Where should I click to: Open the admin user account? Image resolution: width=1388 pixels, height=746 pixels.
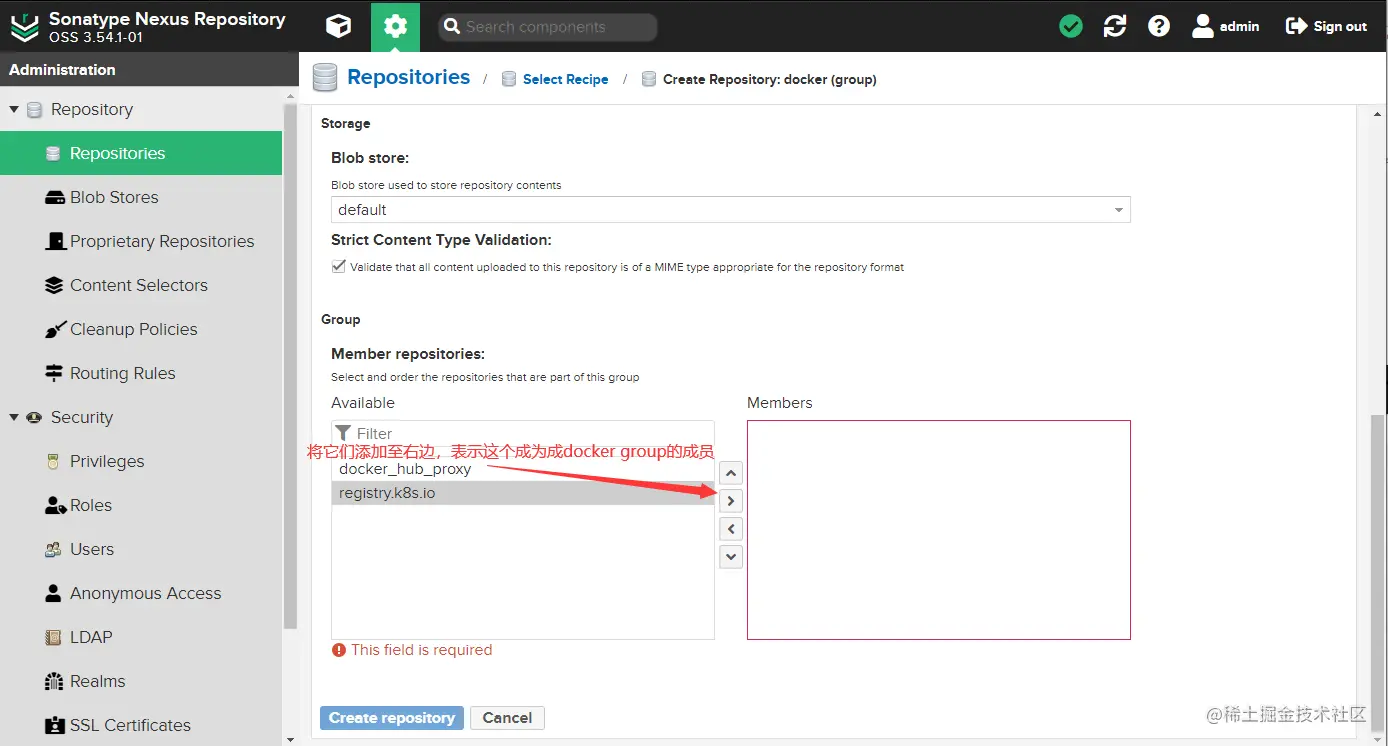(1225, 27)
